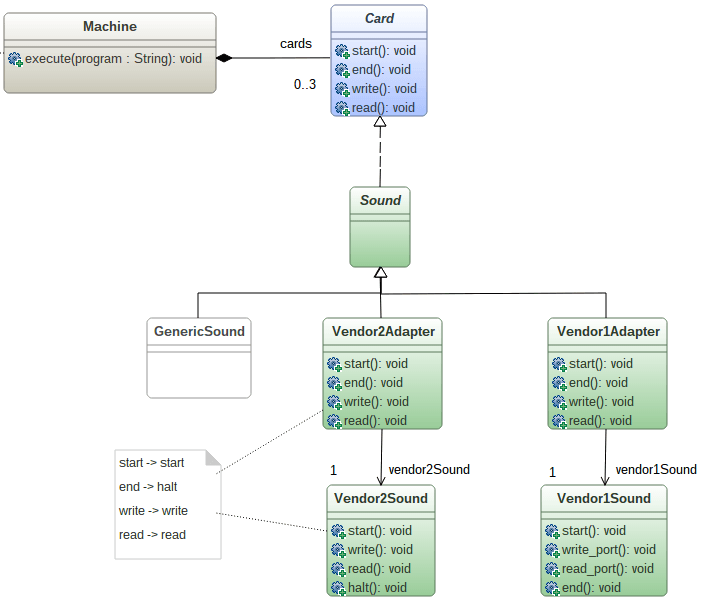The width and height of the screenshot is (702, 601).
Task: Click the icon beside Vendor1Adapter write()
Action: tap(559, 402)
